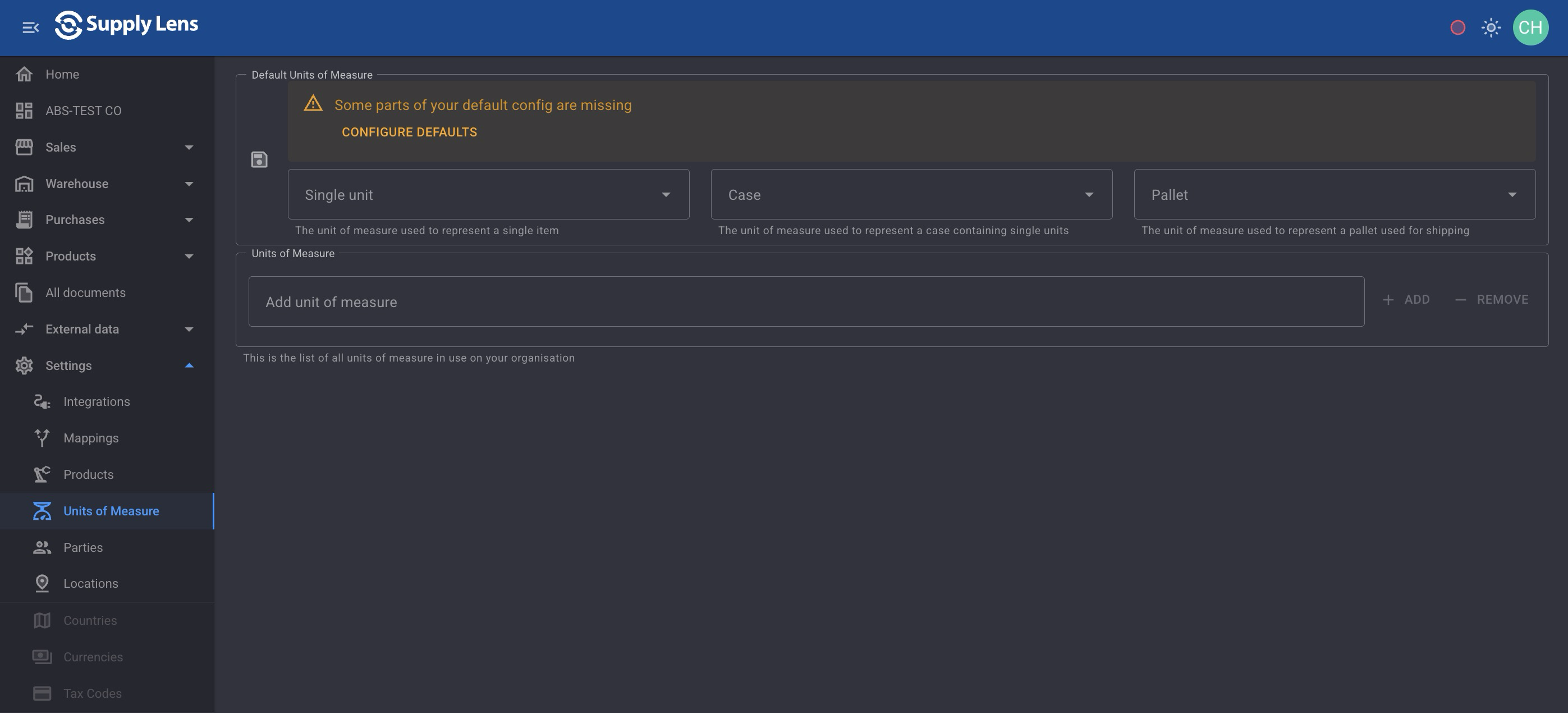The height and width of the screenshot is (713, 1568).
Task: Click CONFIGURE DEFAULTS button
Action: (x=409, y=132)
